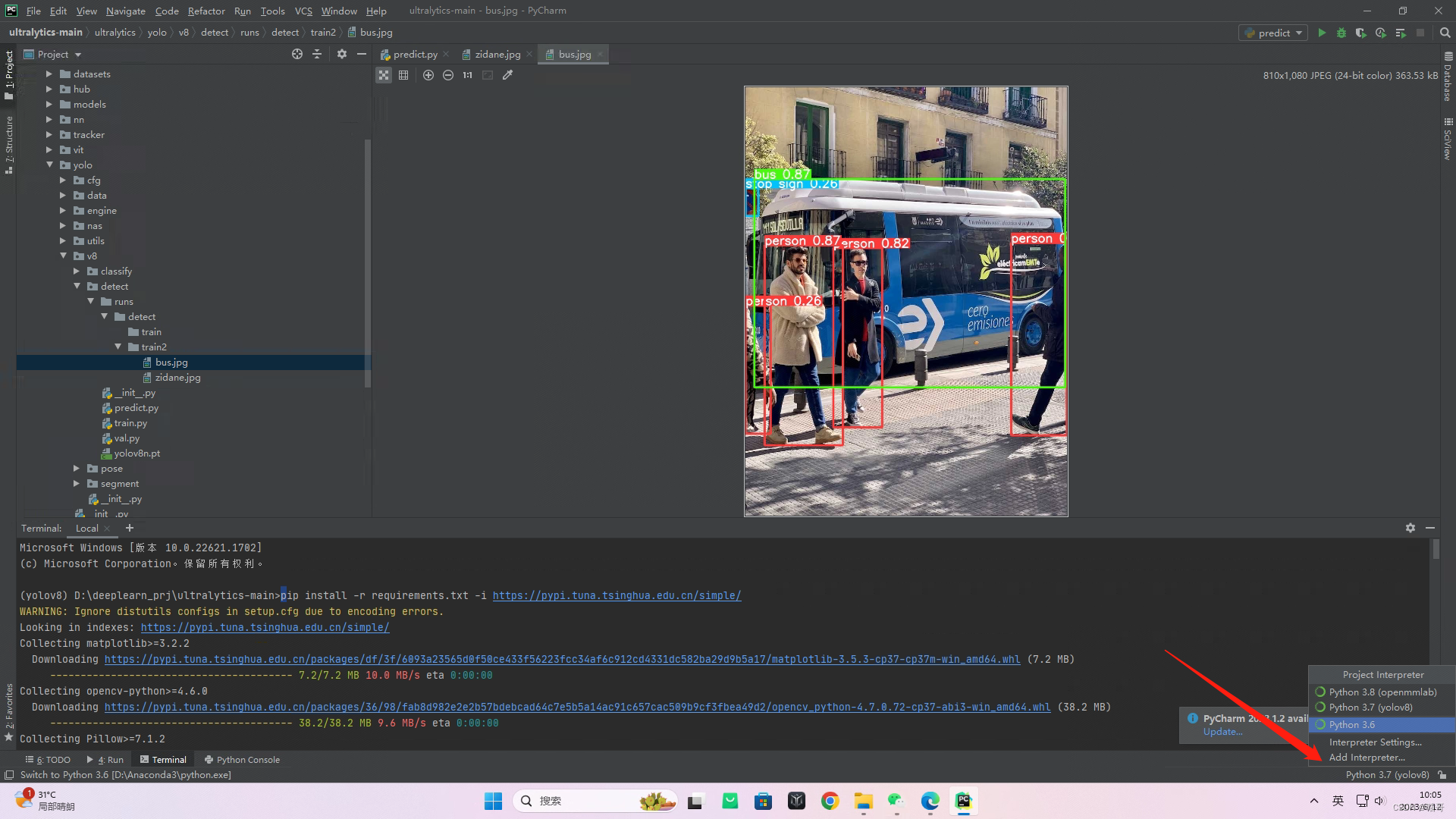Set image to actual size 1:1
1456x819 pixels.
[x=467, y=75]
